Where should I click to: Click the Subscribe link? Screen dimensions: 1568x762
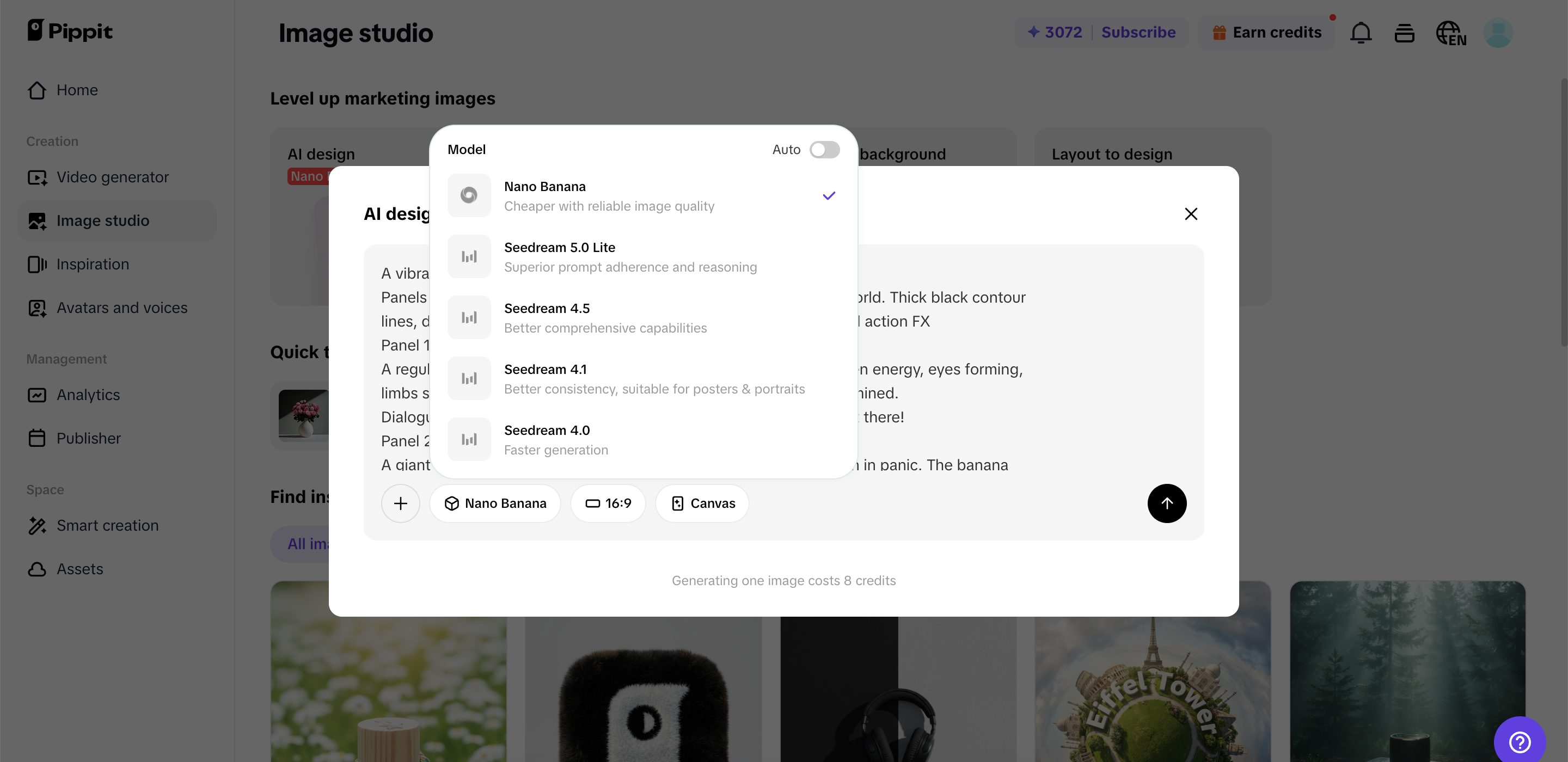pyautogui.click(x=1138, y=32)
